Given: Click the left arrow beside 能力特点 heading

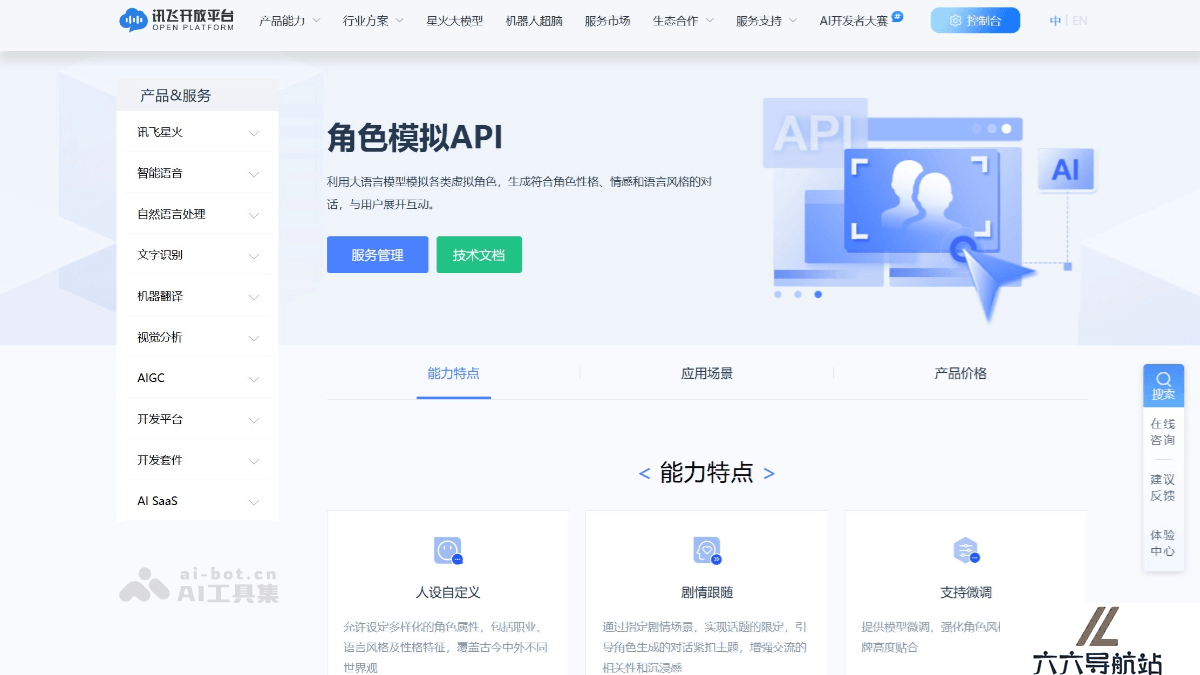Looking at the screenshot, I should click(x=644, y=474).
